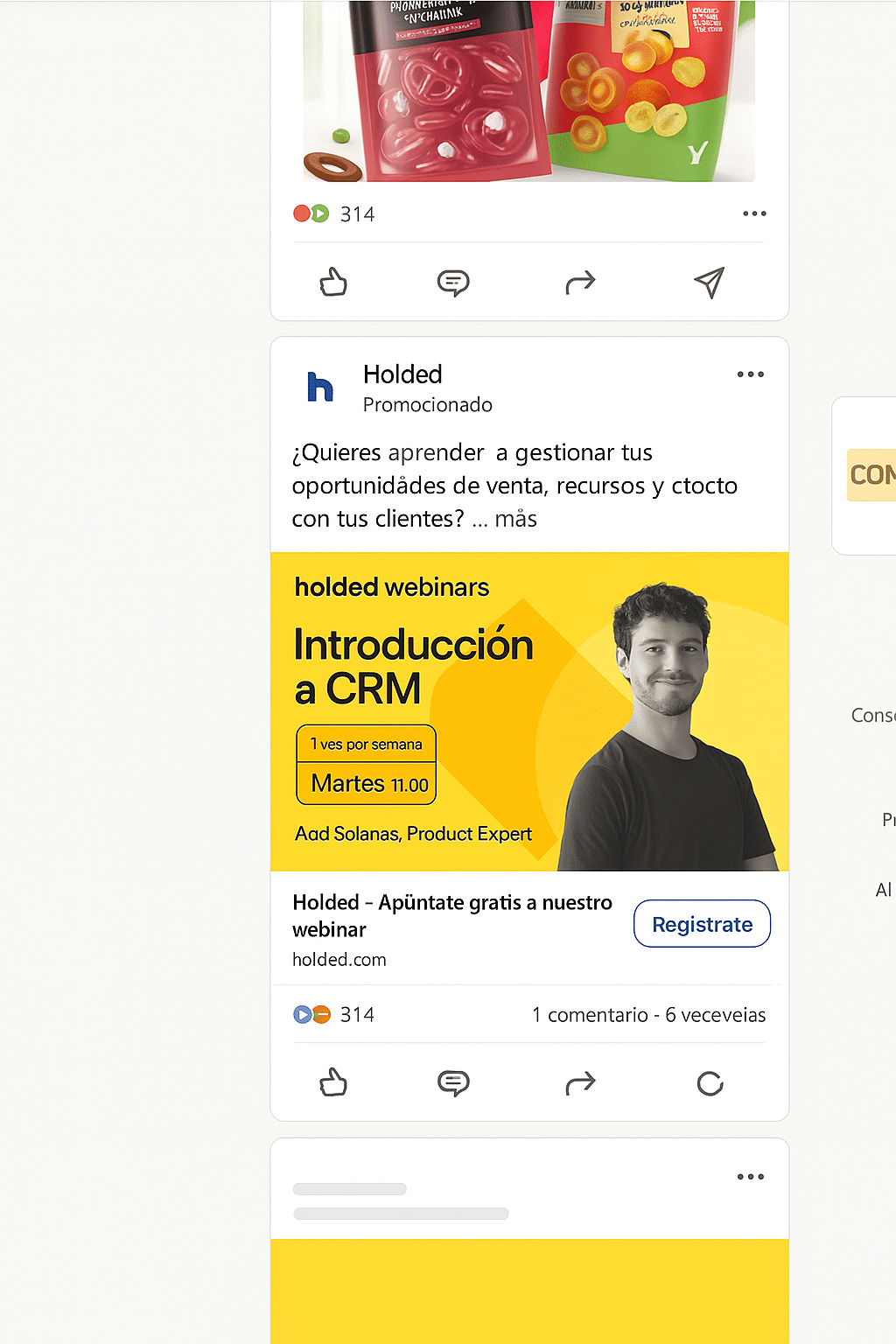Open options menu on loading placeholder post

click(751, 1177)
